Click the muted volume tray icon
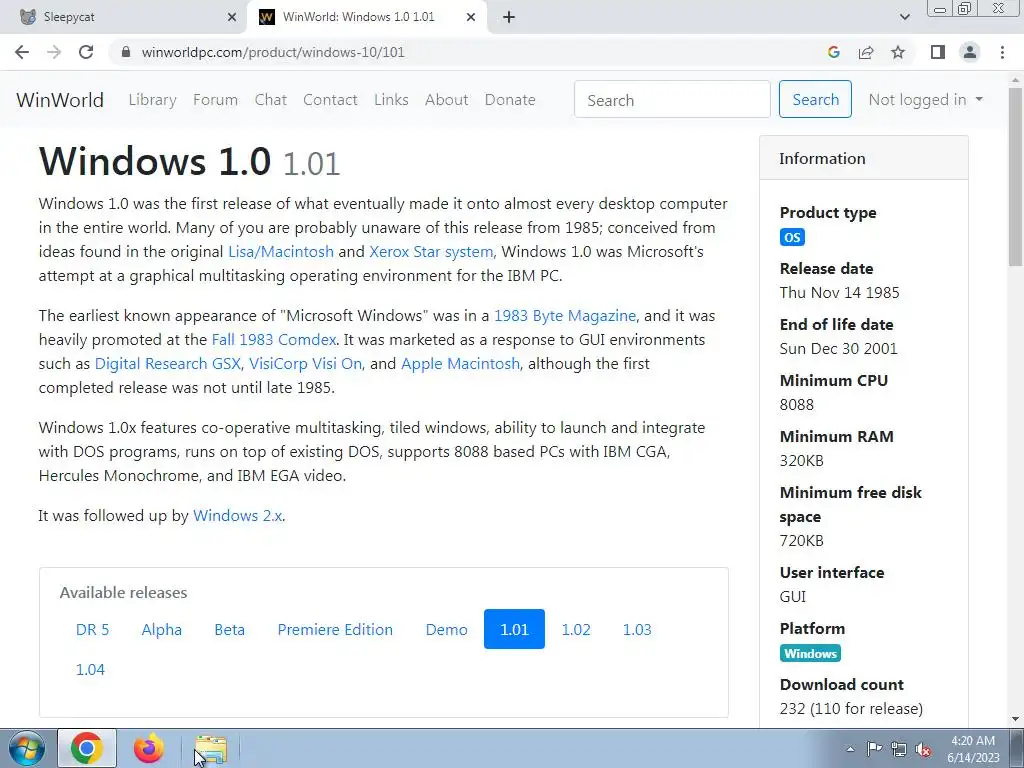This screenshot has height=768, width=1024. [x=923, y=749]
